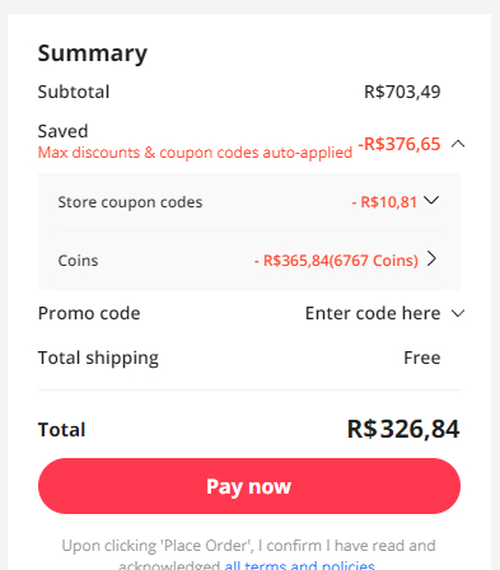Screen dimensions: 500x570
Task: Click the Pay now button
Action: click(x=249, y=486)
